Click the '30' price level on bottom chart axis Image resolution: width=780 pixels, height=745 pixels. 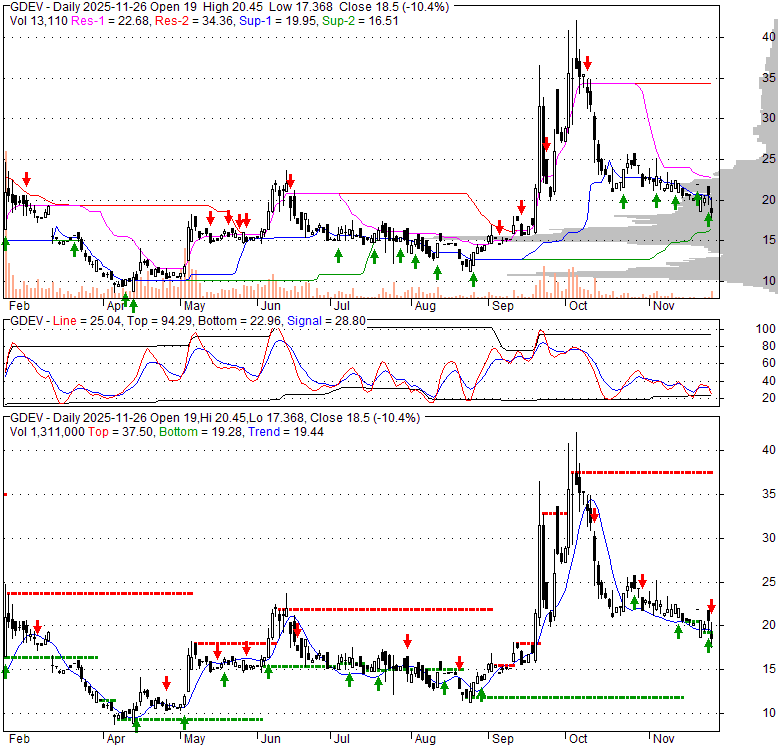coord(769,538)
